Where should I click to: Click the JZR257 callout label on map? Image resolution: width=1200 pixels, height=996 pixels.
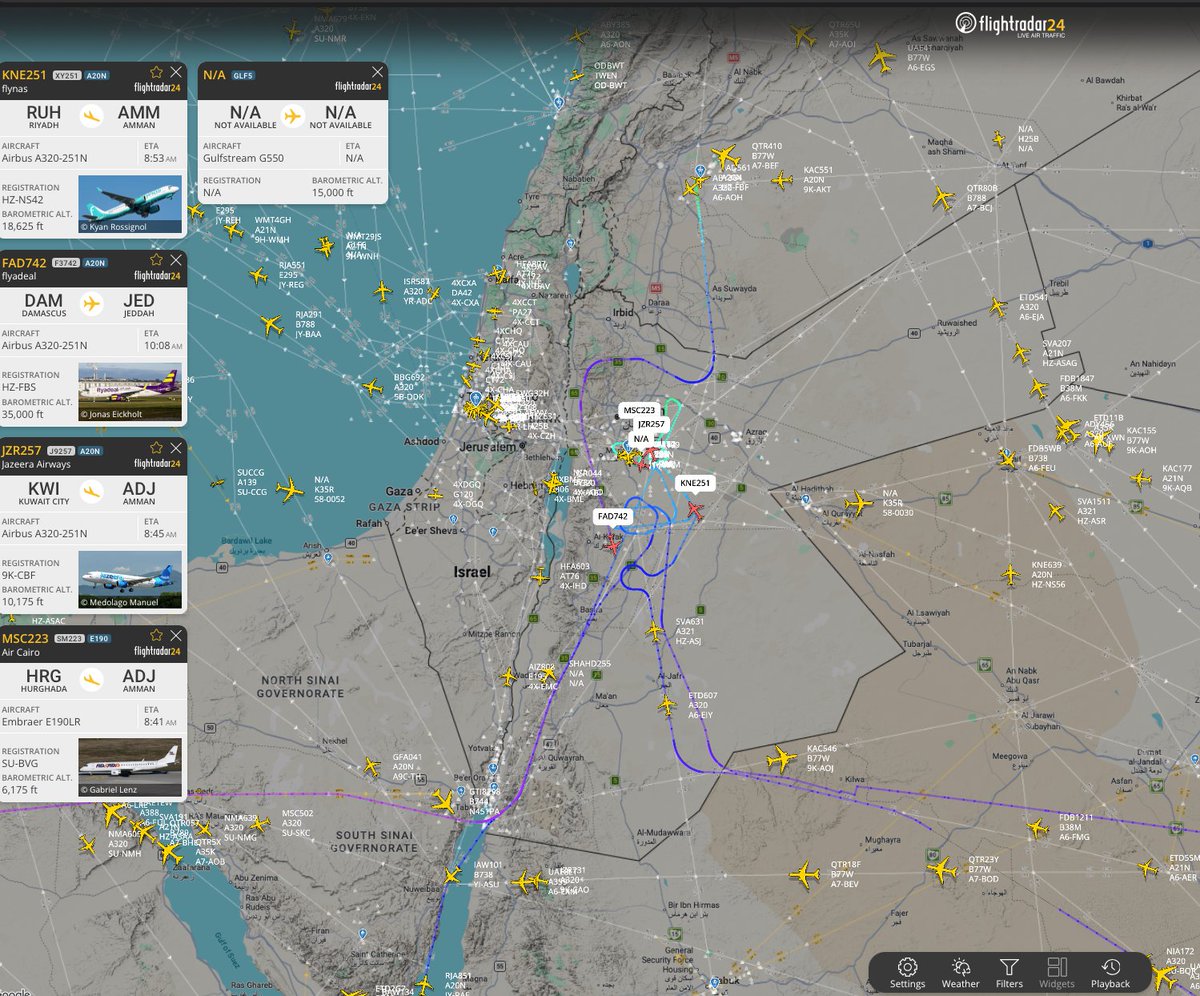click(652, 425)
